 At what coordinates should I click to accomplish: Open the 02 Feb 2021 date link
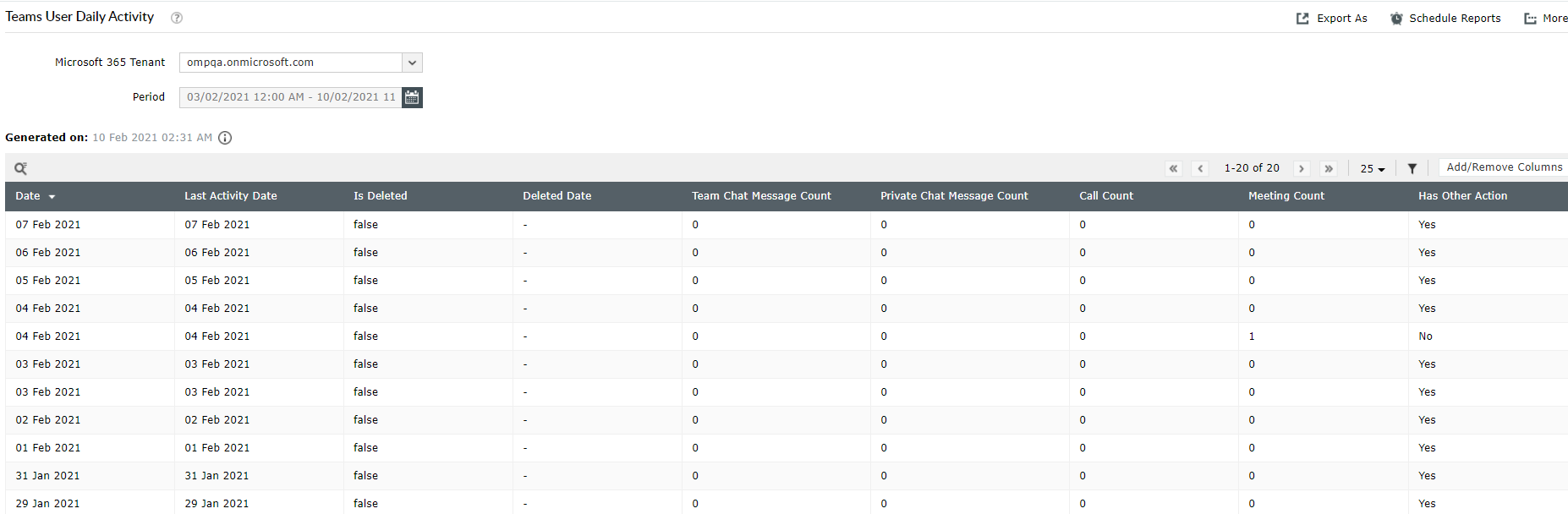point(48,420)
